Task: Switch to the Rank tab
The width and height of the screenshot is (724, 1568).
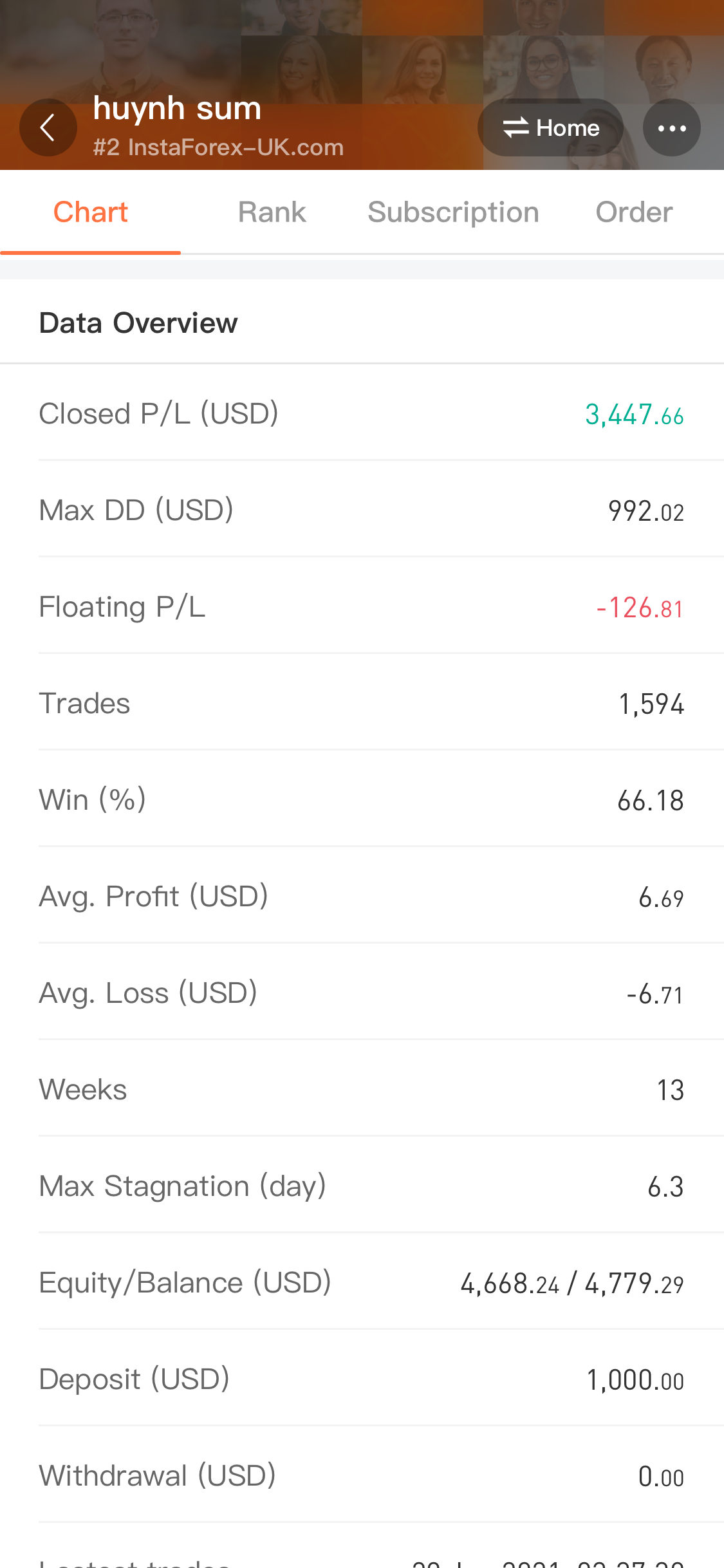Action: (x=272, y=212)
